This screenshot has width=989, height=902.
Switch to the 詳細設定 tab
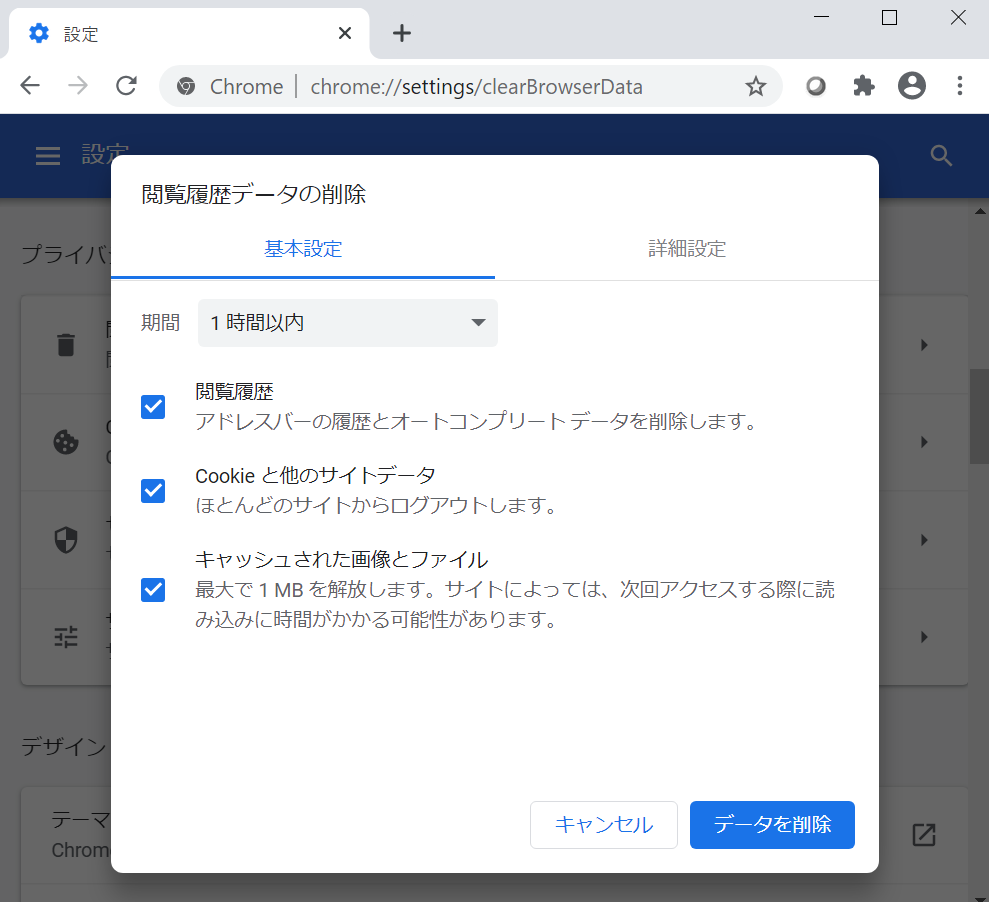(687, 249)
